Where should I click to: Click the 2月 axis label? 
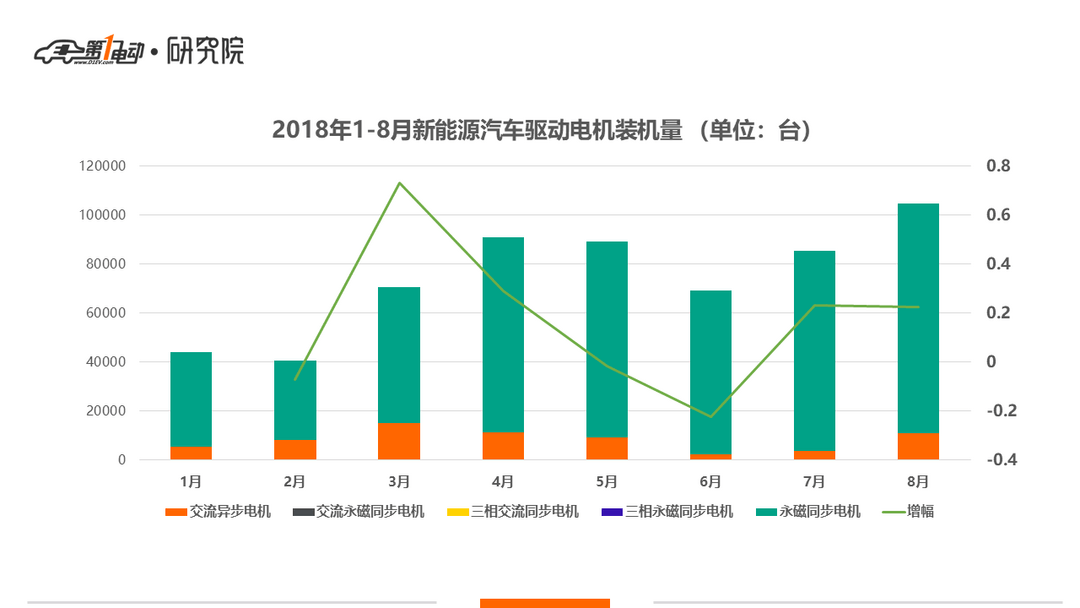tap(295, 481)
